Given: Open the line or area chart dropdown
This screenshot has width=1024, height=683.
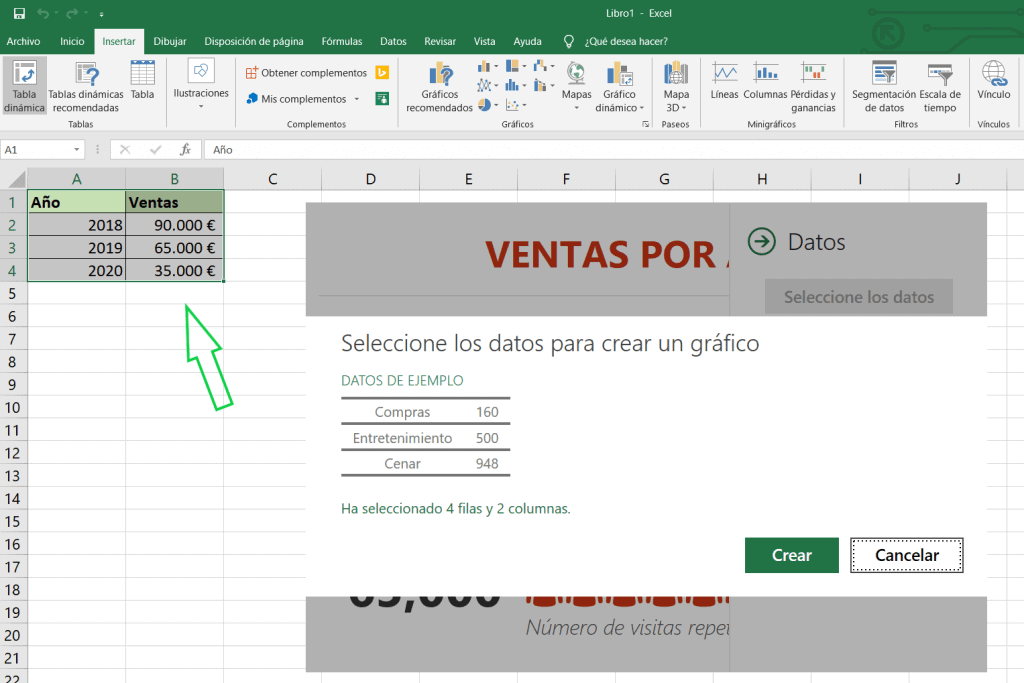Looking at the screenshot, I should click(487, 86).
